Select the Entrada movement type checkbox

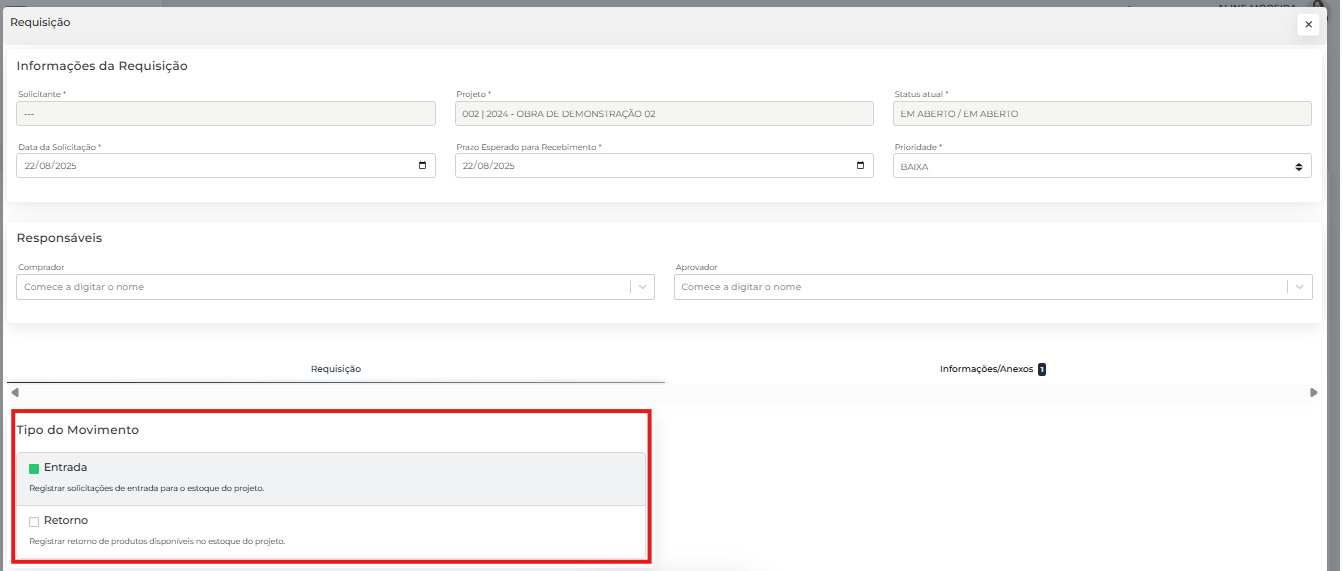(34, 468)
